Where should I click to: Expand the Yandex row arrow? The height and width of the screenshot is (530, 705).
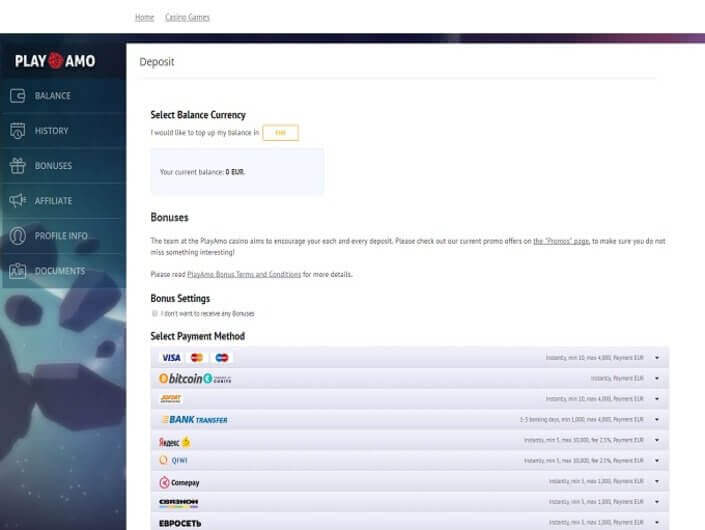click(x=657, y=440)
